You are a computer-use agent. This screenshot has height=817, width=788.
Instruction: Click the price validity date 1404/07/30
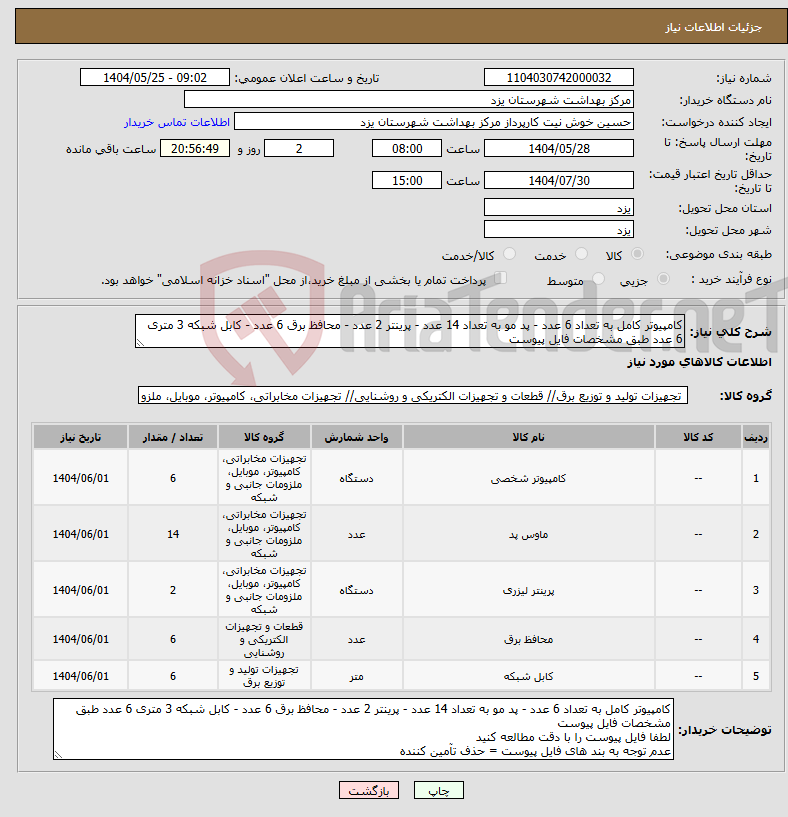pyautogui.click(x=559, y=180)
